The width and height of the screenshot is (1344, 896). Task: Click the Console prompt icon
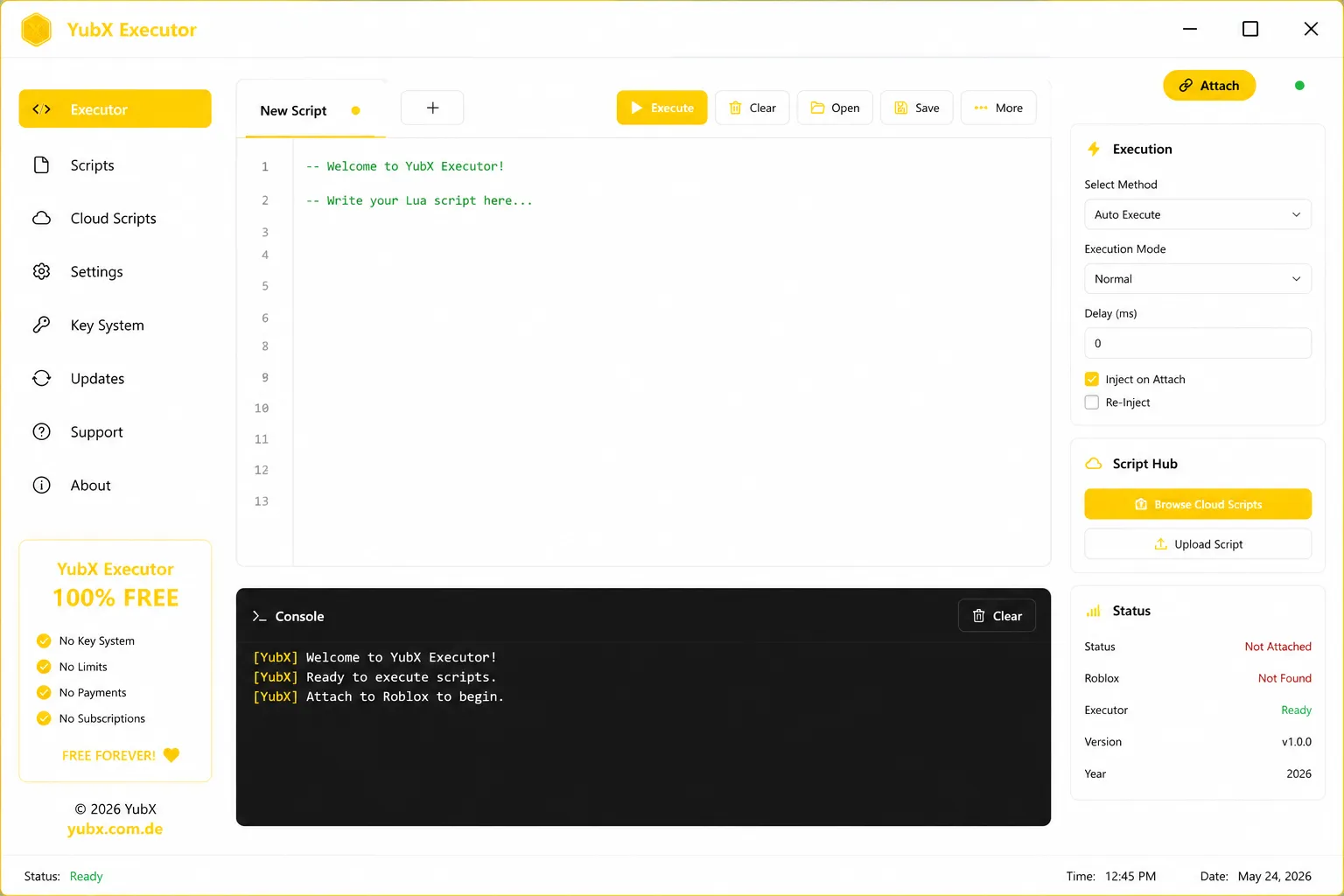(259, 616)
